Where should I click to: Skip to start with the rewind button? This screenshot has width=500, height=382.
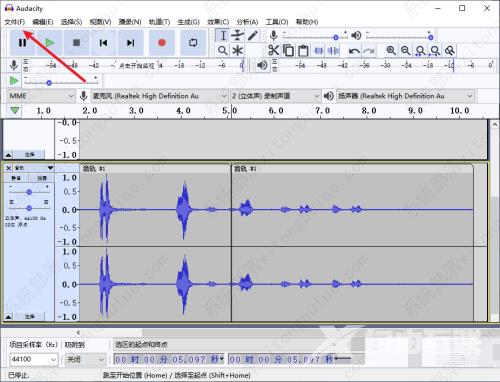click(103, 43)
